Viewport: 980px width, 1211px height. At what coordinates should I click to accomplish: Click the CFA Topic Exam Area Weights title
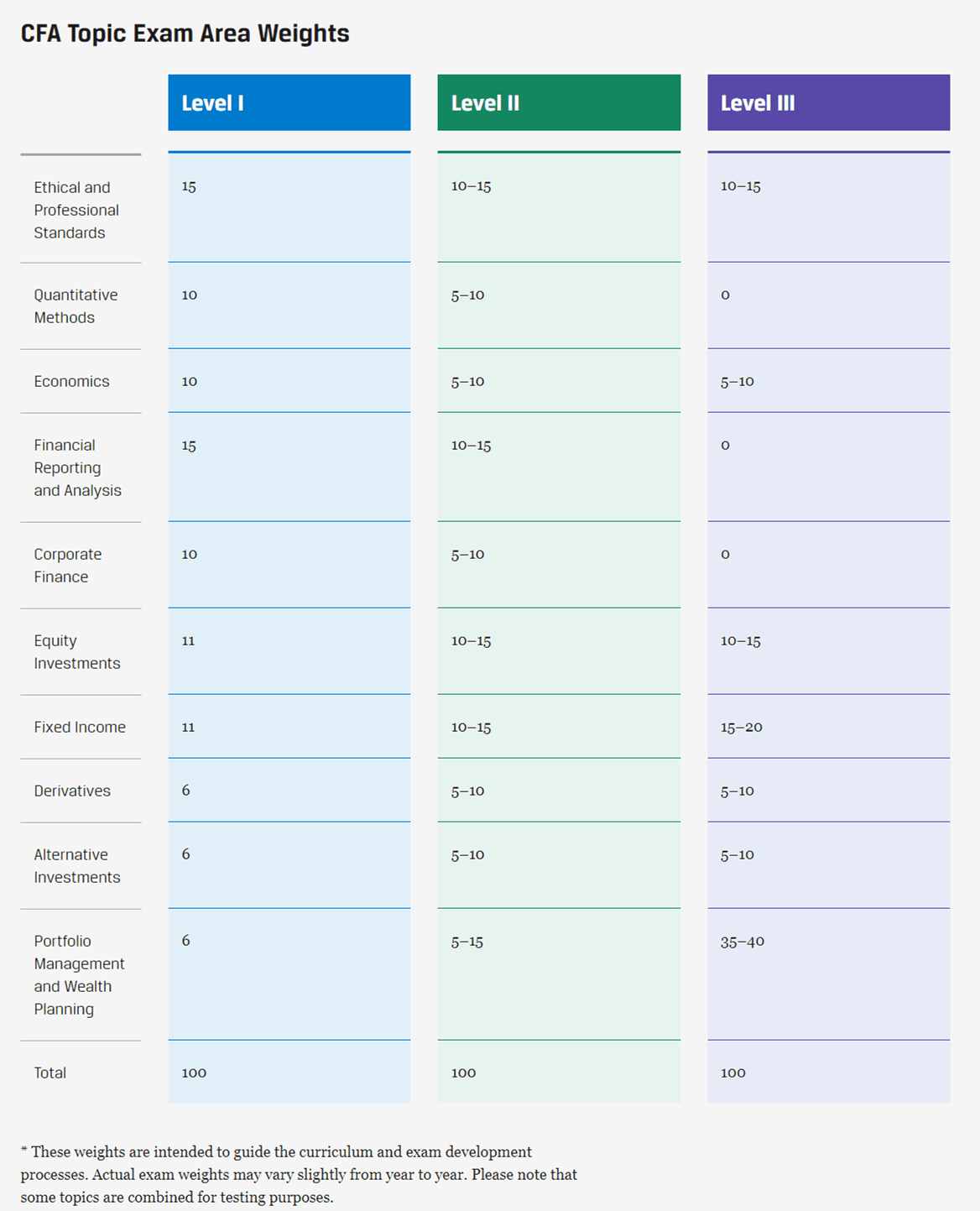tap(185, 34)
